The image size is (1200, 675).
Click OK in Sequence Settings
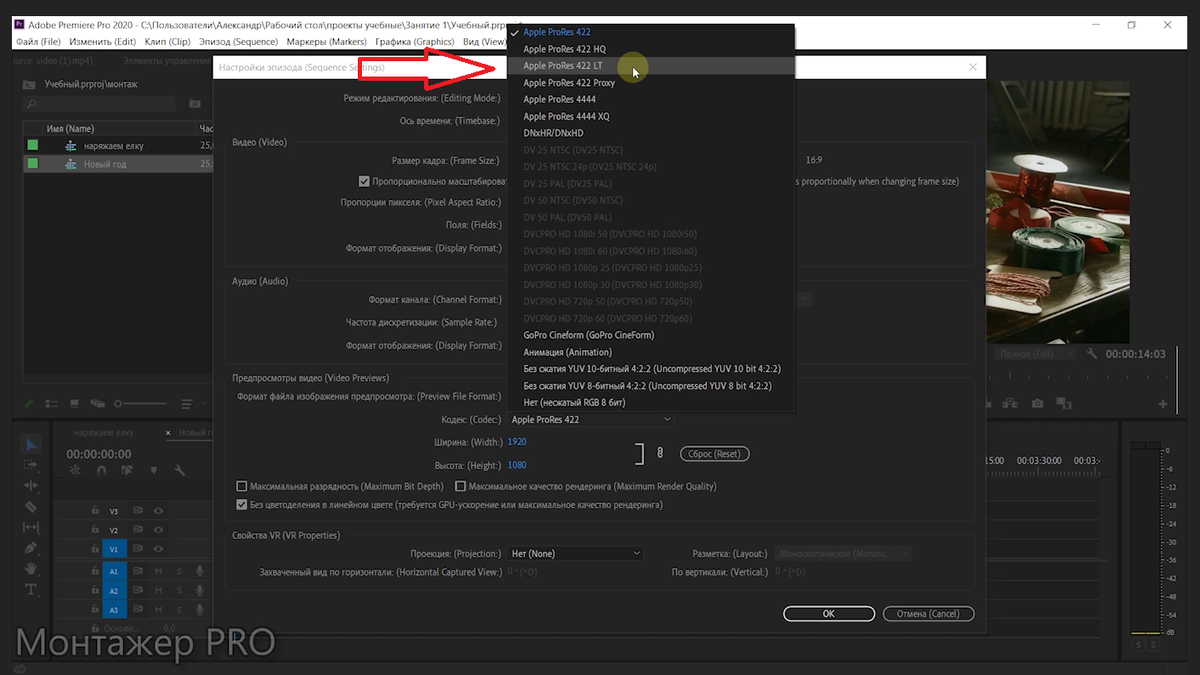(x=829, y=614)
